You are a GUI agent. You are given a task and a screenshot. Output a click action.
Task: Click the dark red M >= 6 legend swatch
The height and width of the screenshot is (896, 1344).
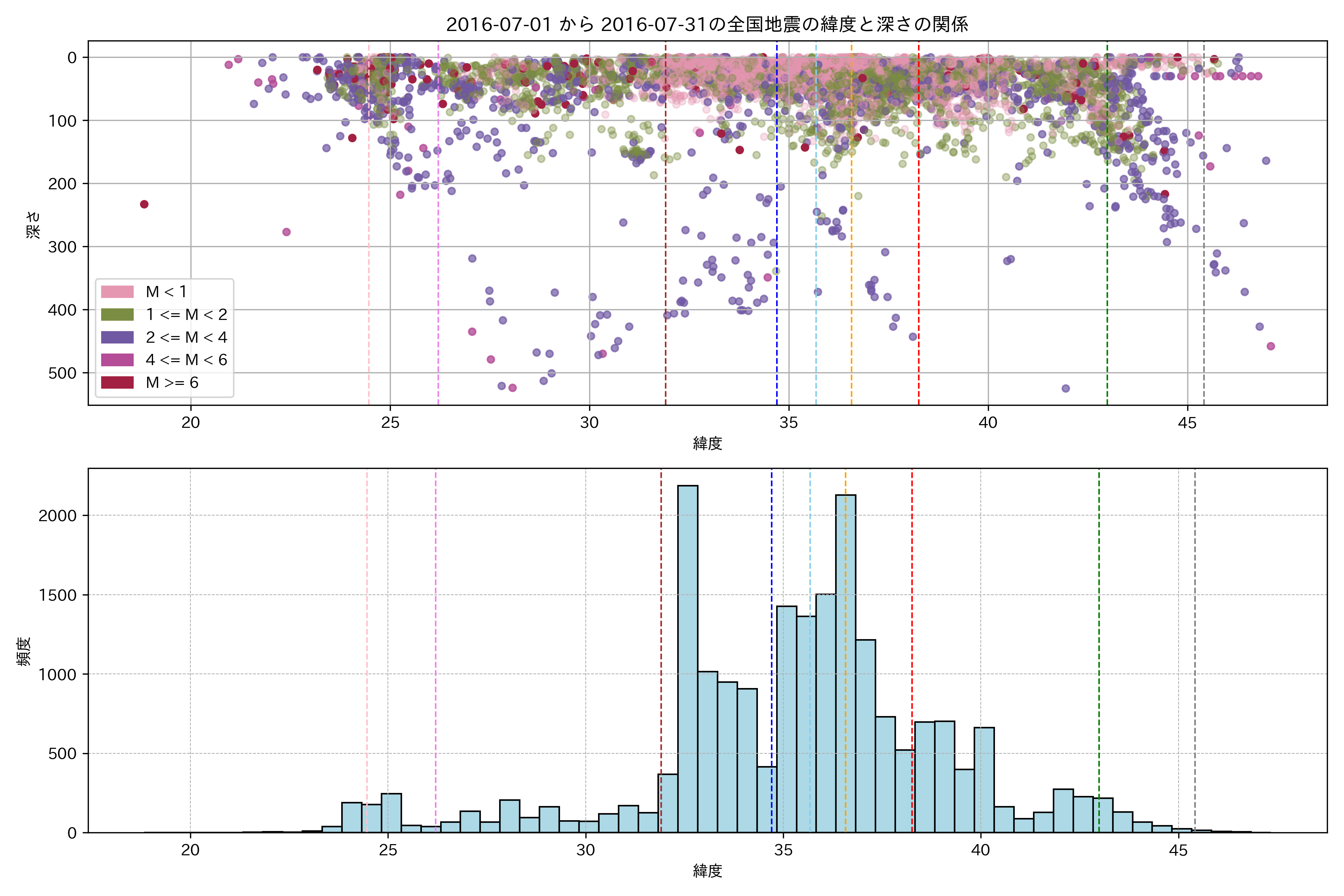pos(117,383)
